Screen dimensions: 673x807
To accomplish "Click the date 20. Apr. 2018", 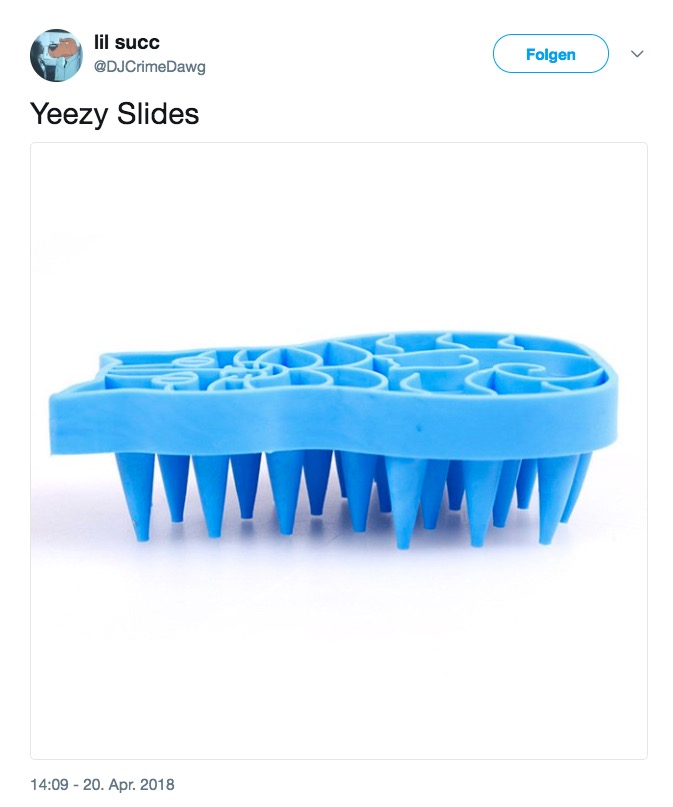I will 129,784.
